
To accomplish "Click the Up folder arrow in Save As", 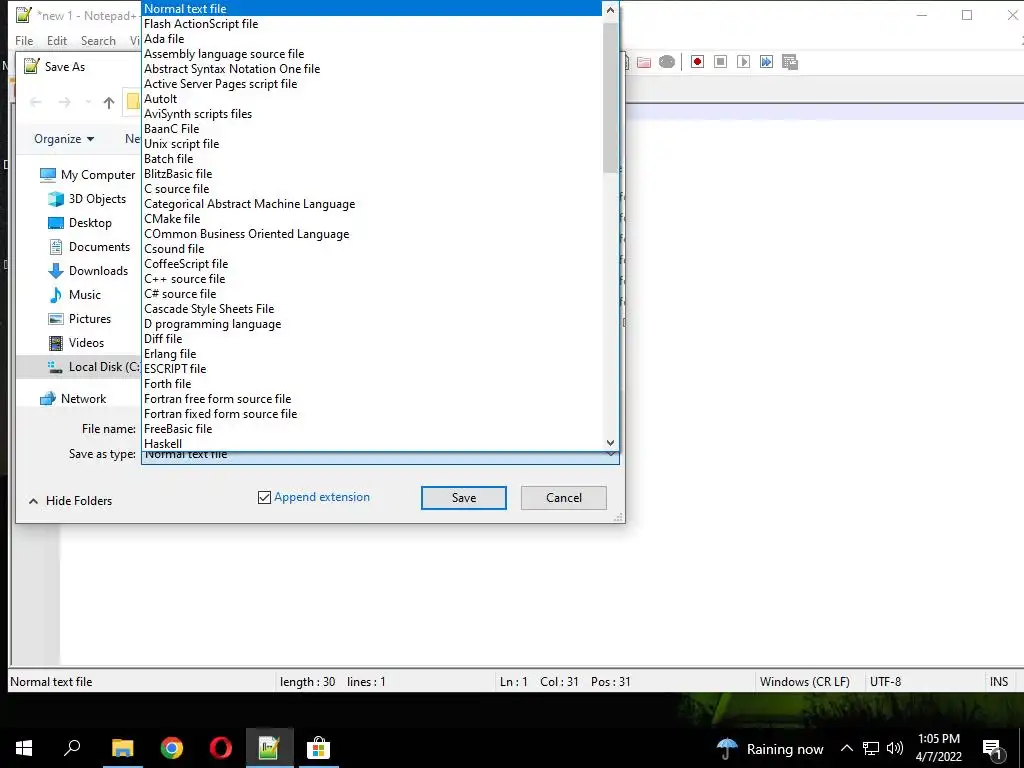I will click(109, 102).
